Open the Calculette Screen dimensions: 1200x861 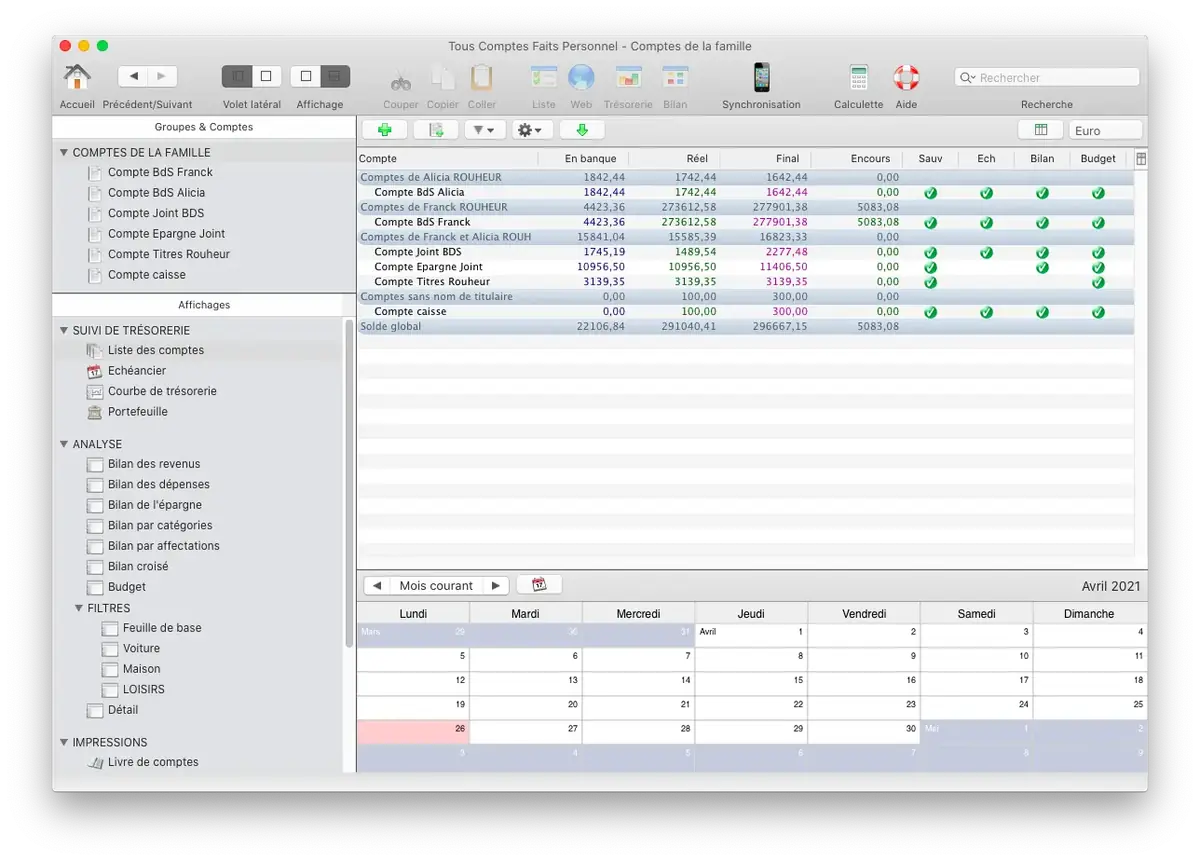point(858,78)
